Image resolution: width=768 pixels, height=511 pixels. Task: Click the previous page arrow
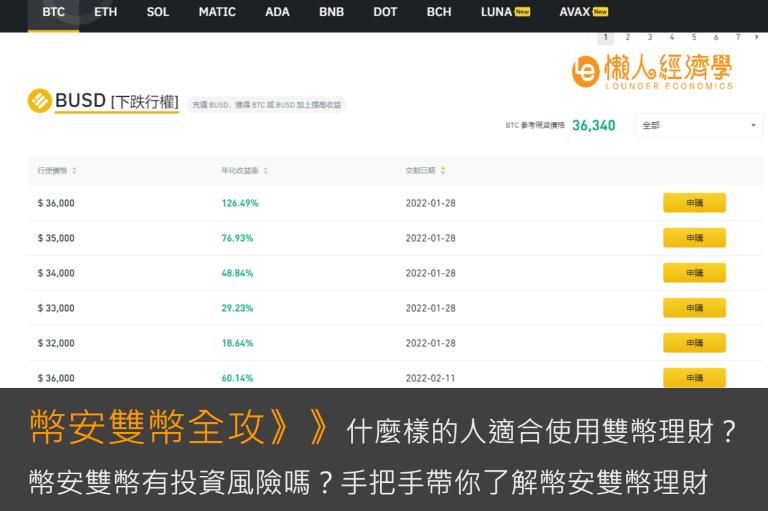pos(587,37)
